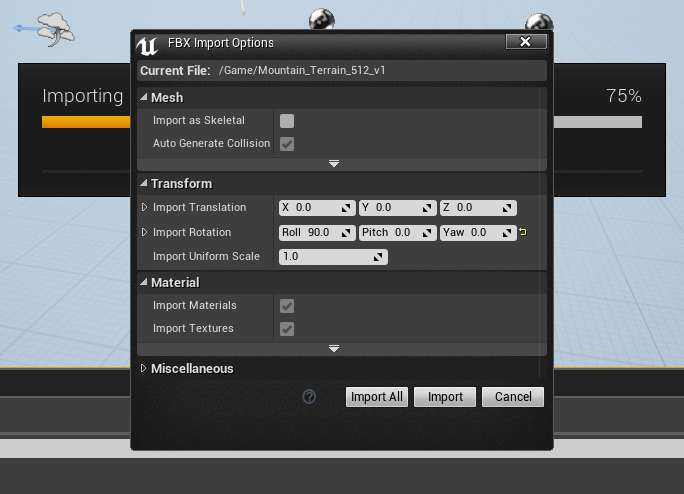This screenshot has height=494, width=684.
Task: Click the Roll field spinner arrow
Action: pos(346,233)
